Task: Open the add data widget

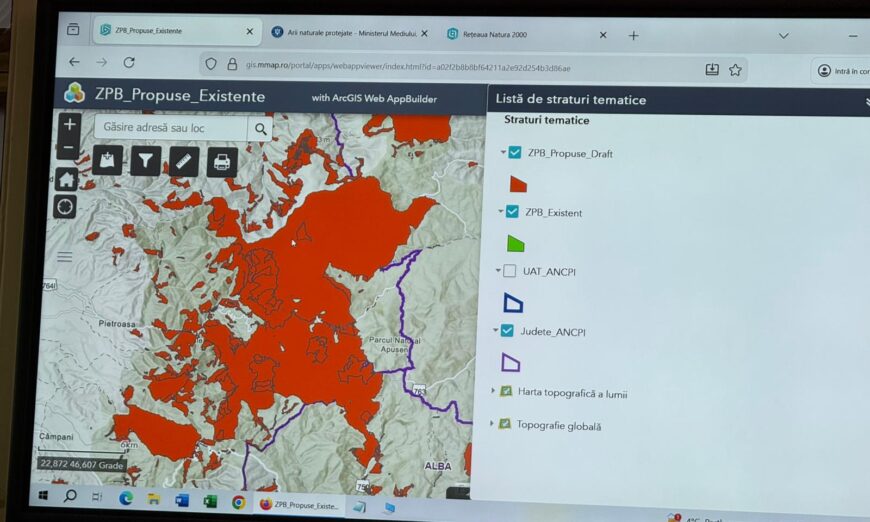Action: [x=107, y=161]
